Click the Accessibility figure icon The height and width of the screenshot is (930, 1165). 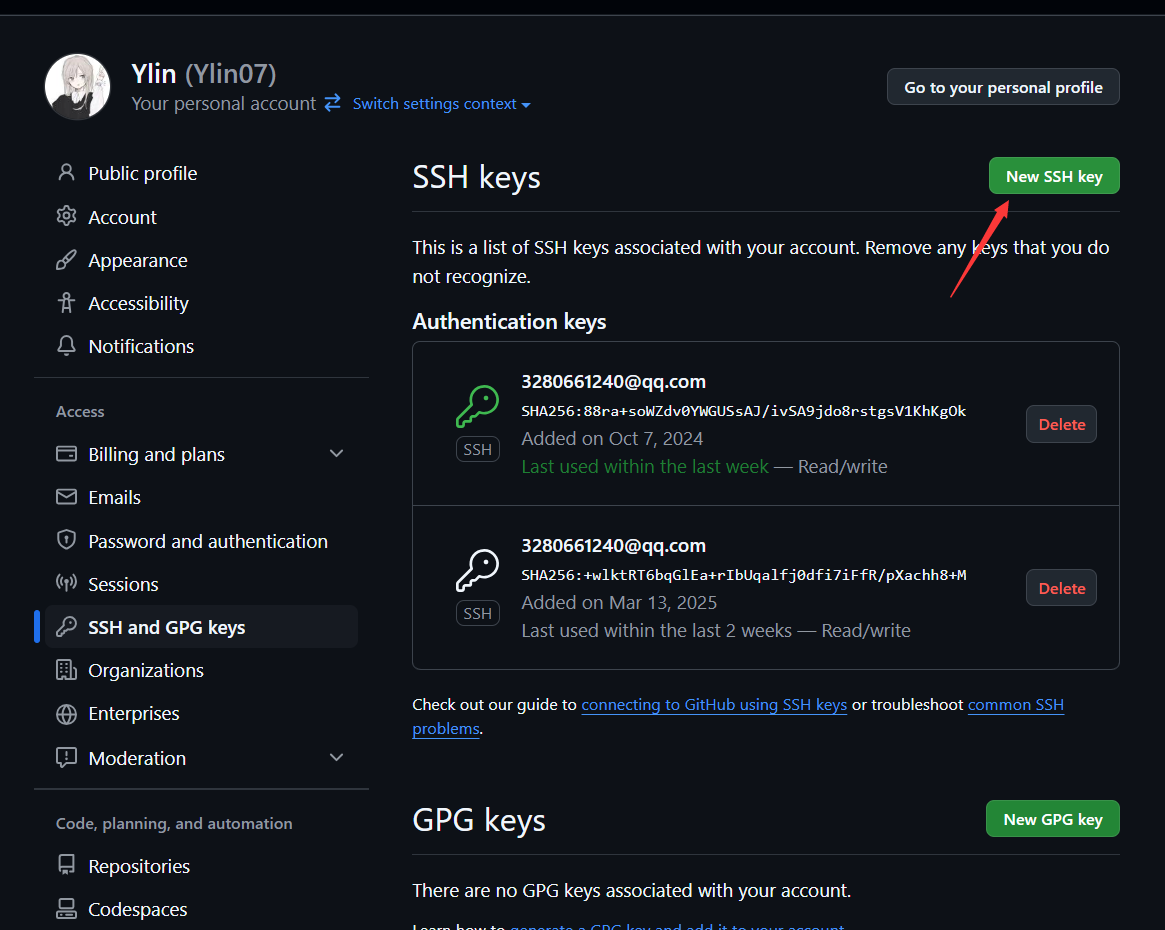(x=66, y=302)
